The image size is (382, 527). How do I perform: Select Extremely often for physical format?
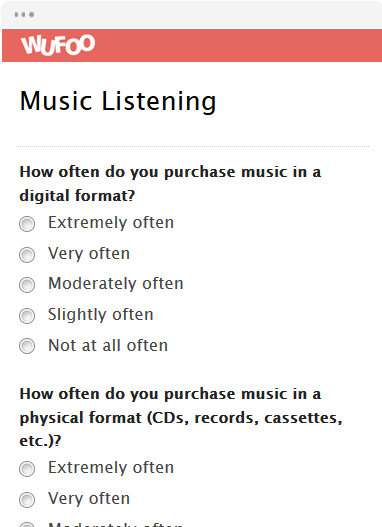point(27,469)
